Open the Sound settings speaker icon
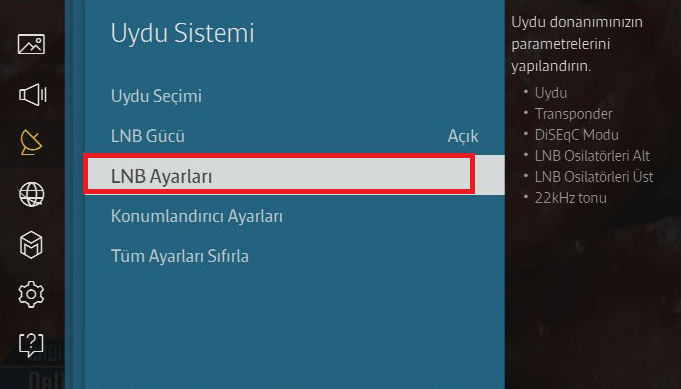The width and height of the screenshot is (681, 389). tap(32, 95)
